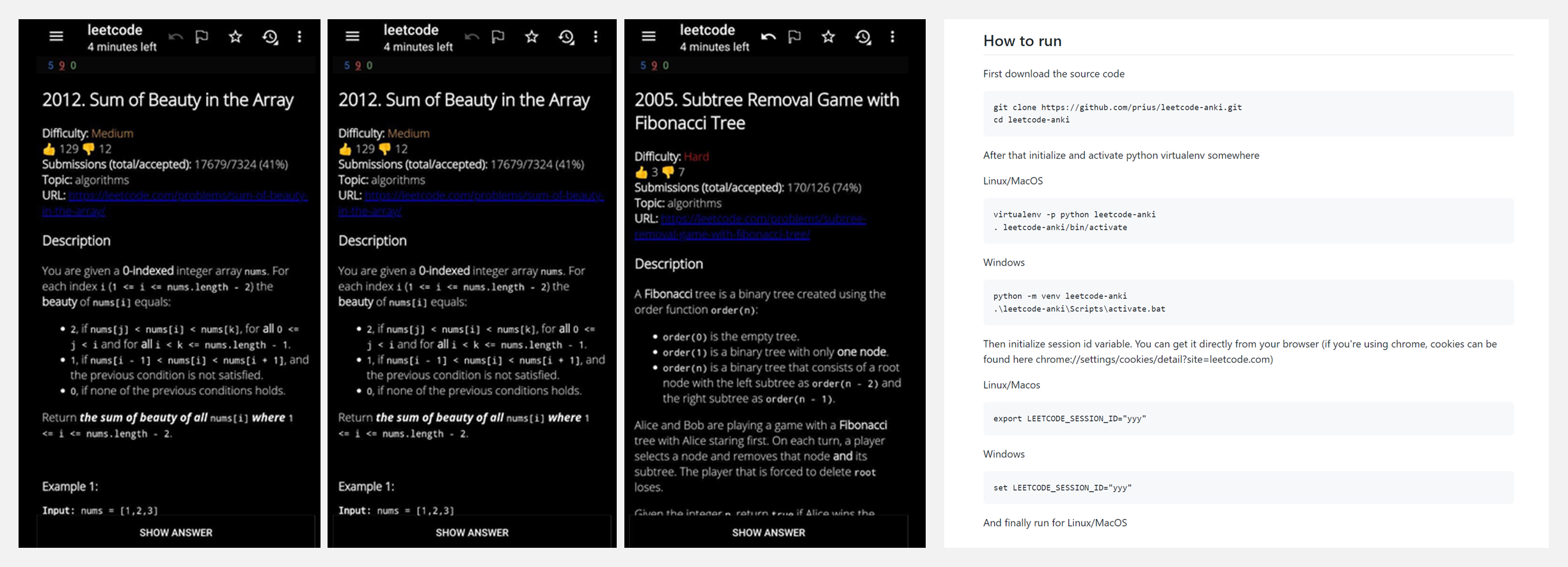Click the git clone command line

click(x=1118, y=108)
